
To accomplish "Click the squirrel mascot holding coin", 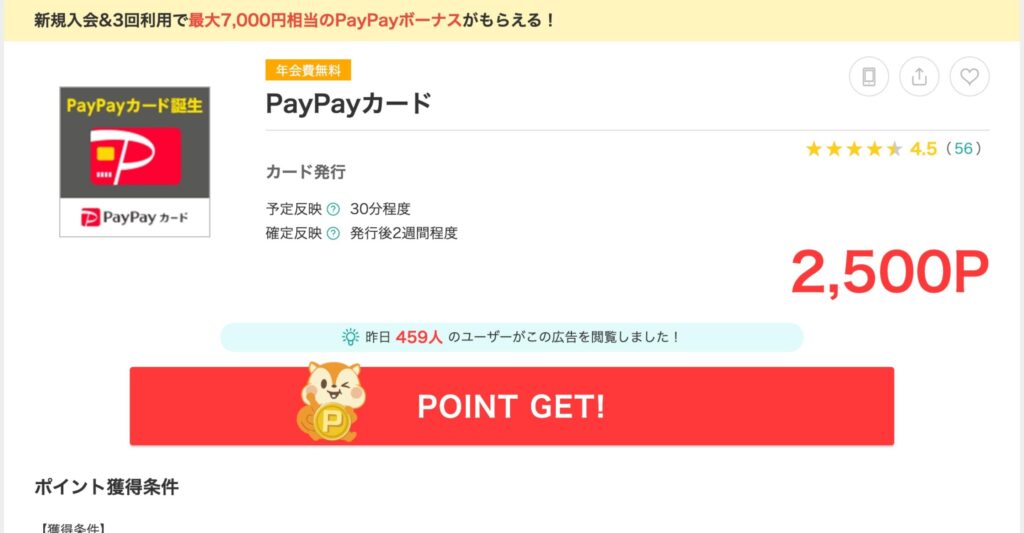I will point(331,401).
